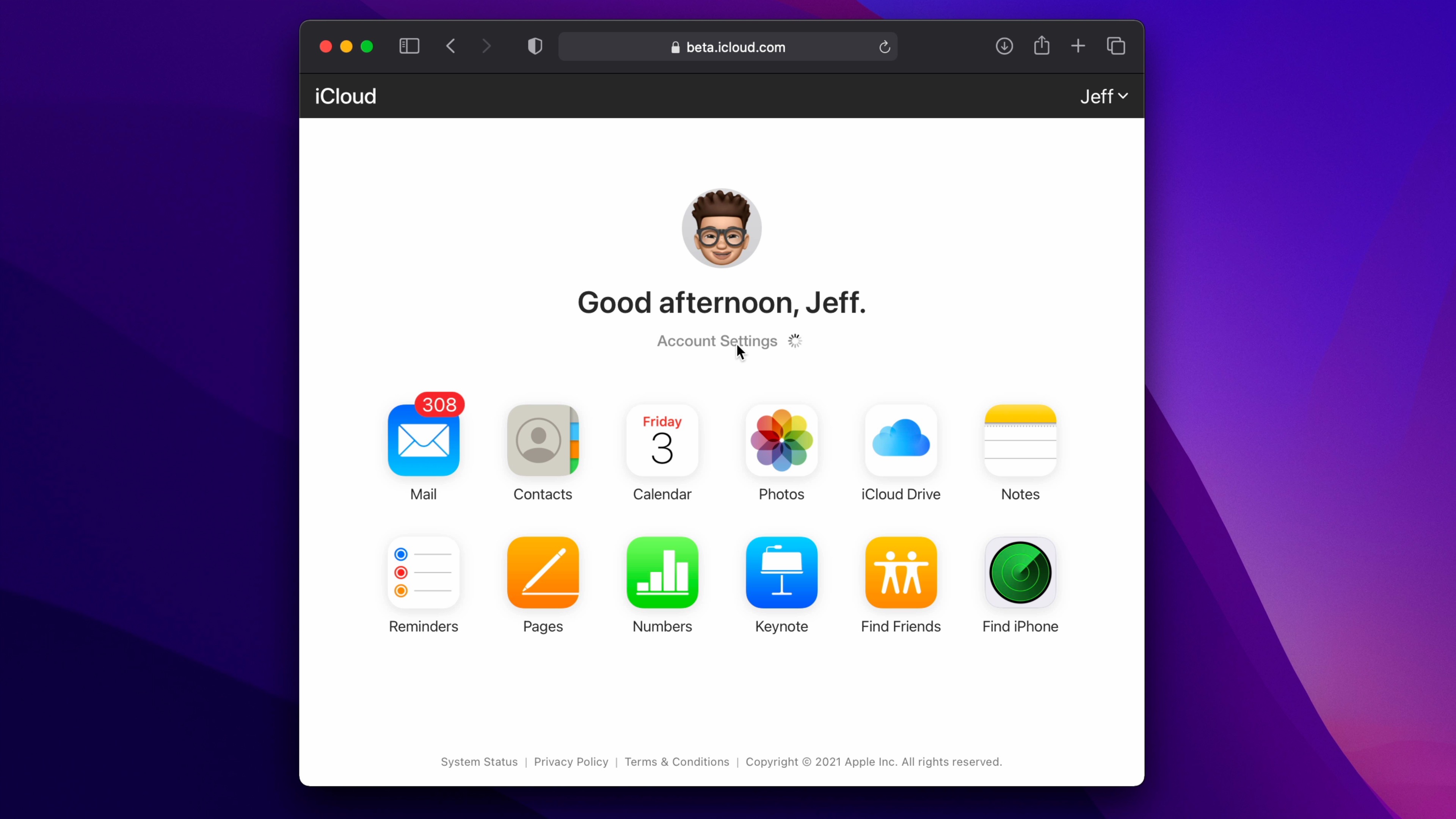Expand the Jeff account dropdown menu
The image size is (1456, 819).
1103,97
